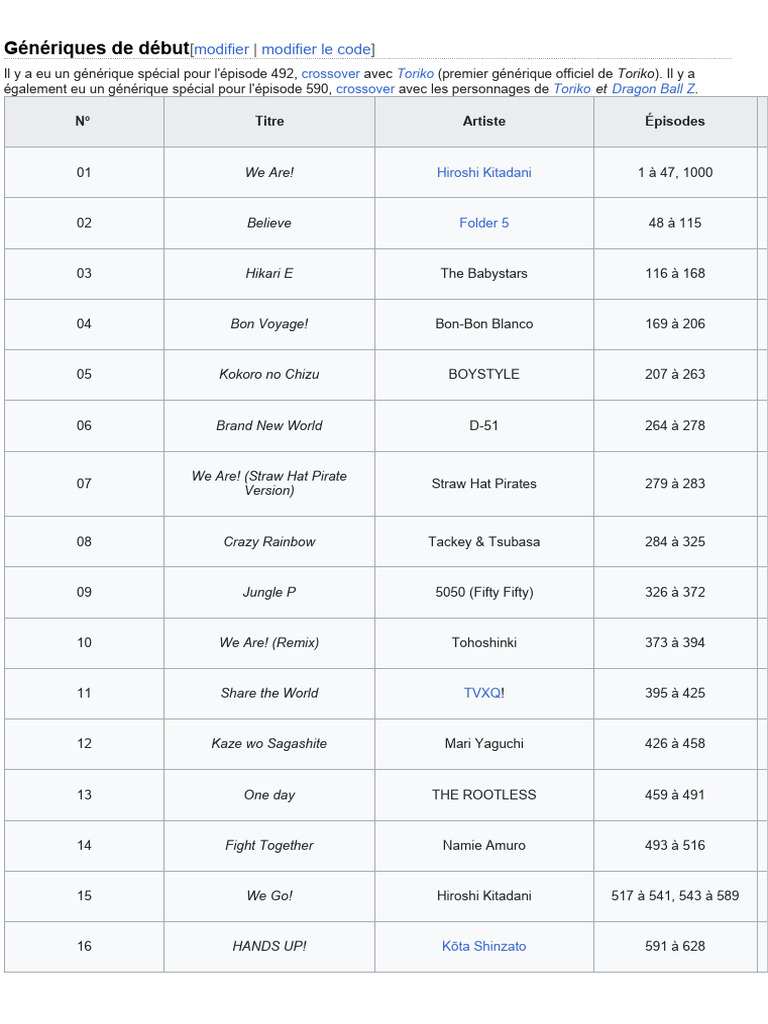Viewport: 768px width, 1024px height.
Task: Click the 'TVXQ' artist link
Action: click(482, 693)
